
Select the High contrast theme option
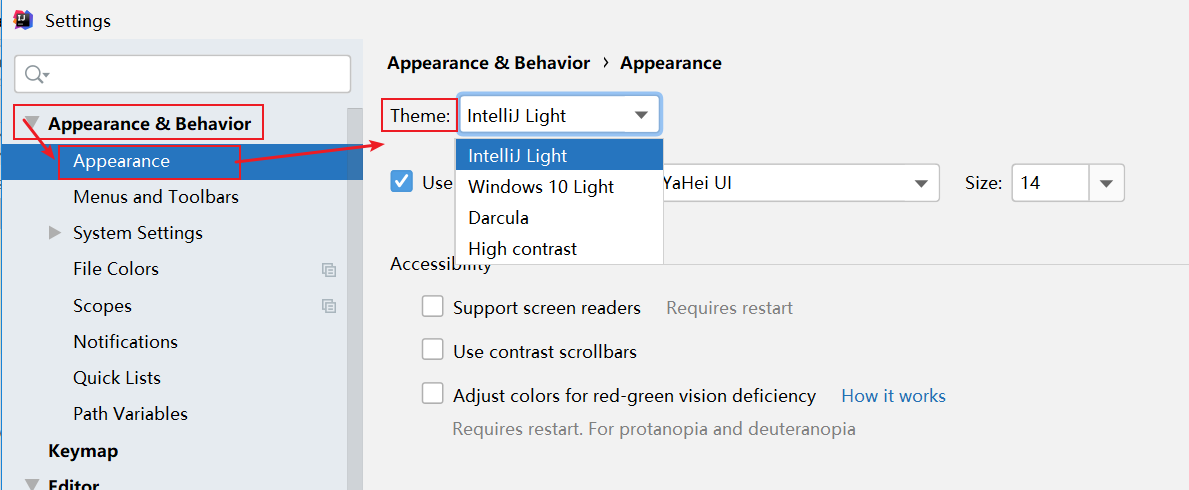click(x=522, y=248)
